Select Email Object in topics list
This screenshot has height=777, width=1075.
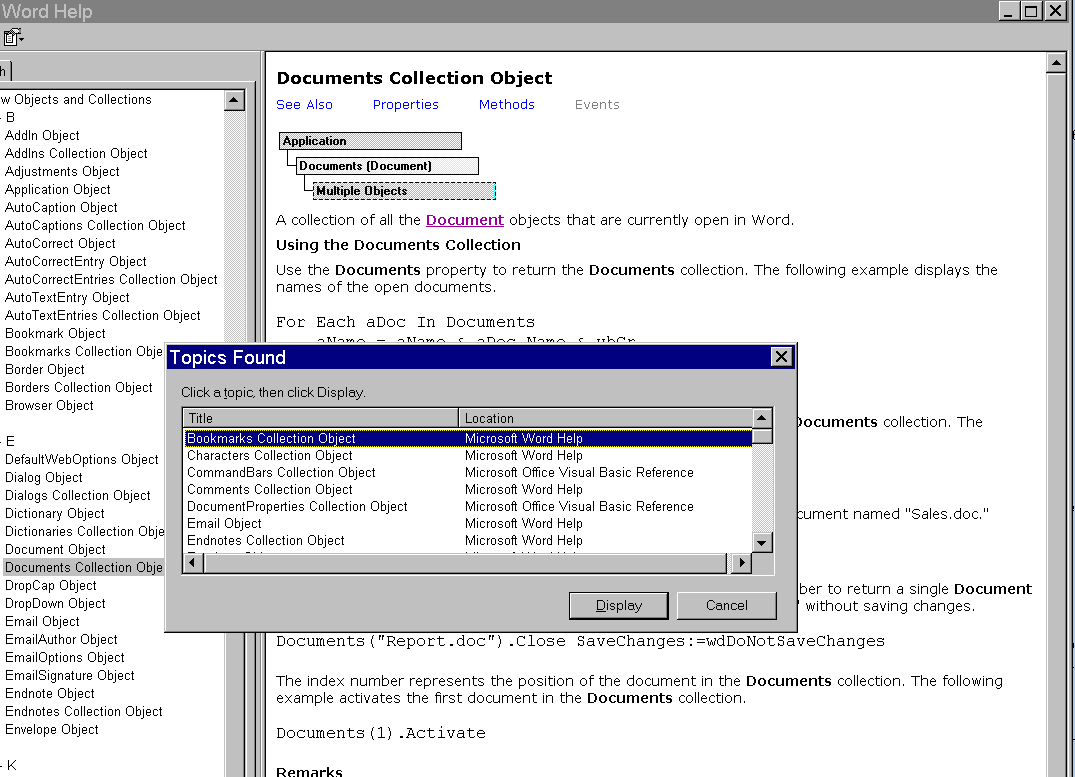(x=224, y=524)
